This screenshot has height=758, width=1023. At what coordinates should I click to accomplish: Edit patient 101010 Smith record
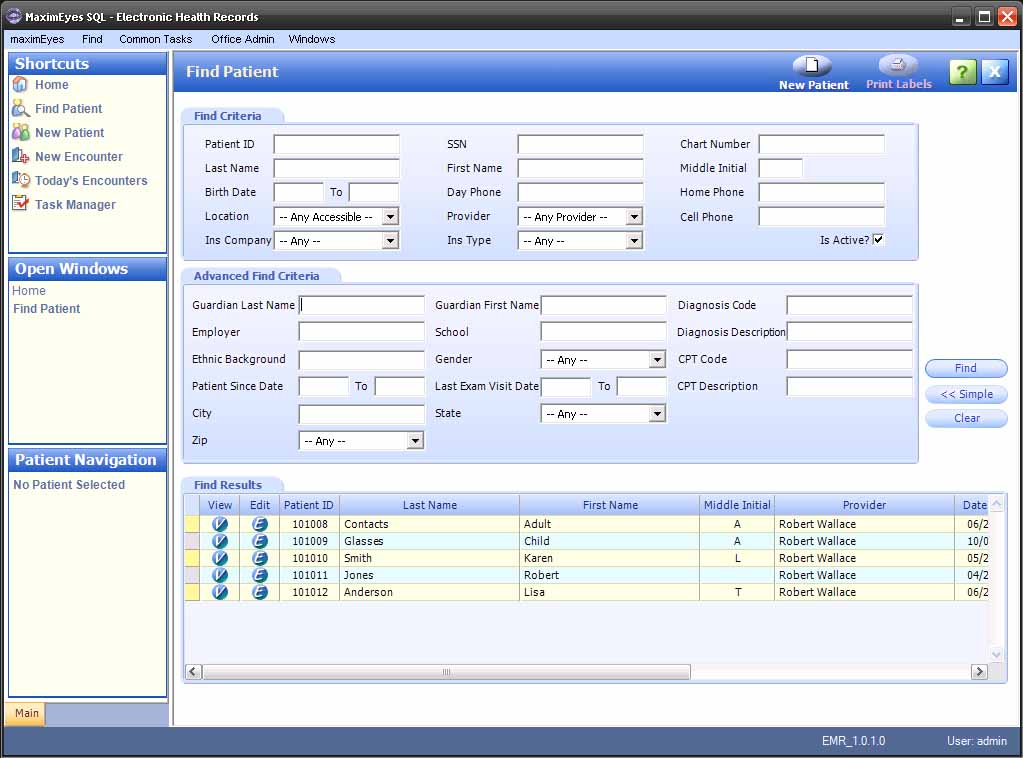260,558
